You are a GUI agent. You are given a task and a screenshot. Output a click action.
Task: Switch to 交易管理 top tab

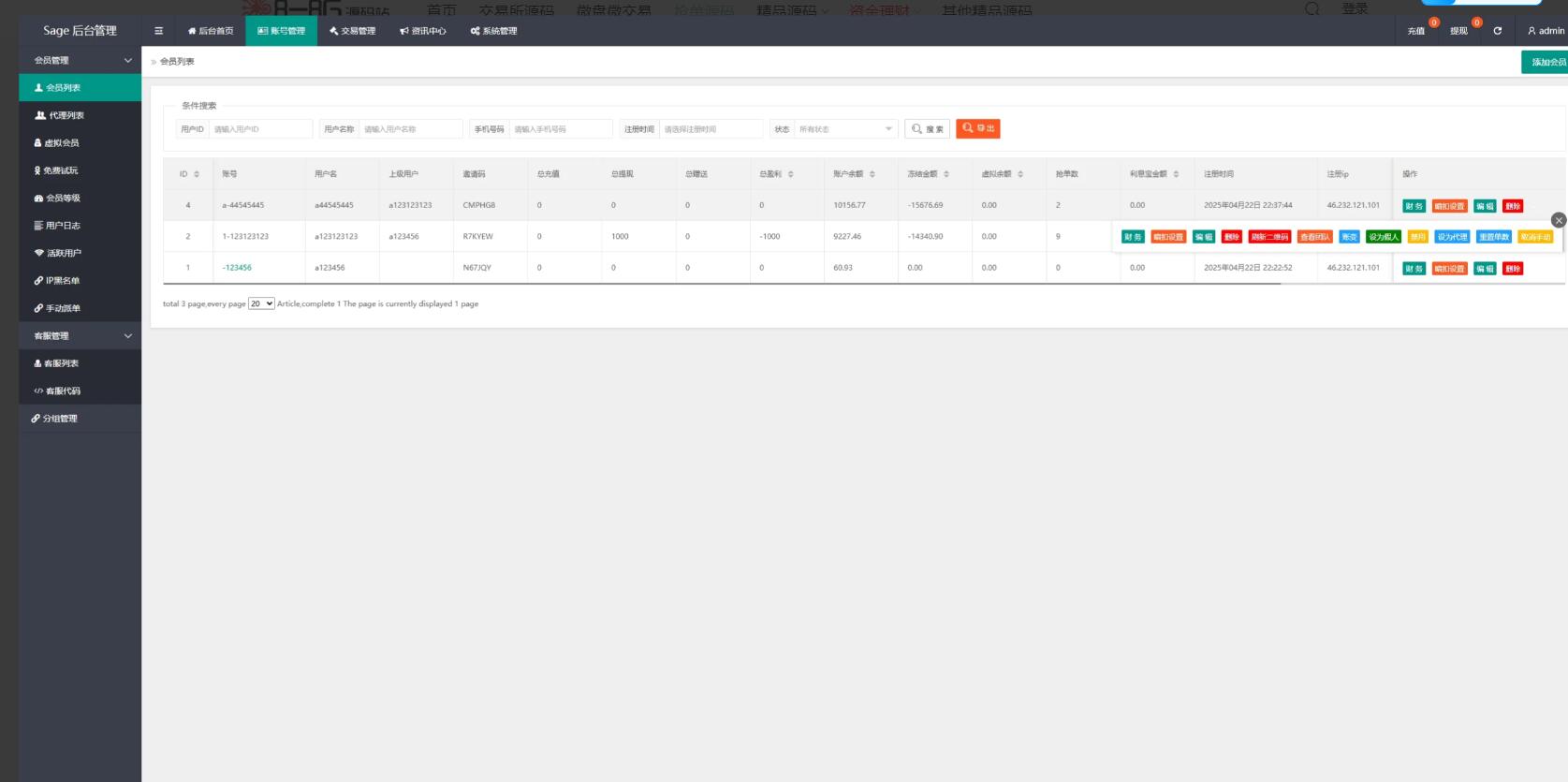[x=353, y=31]
